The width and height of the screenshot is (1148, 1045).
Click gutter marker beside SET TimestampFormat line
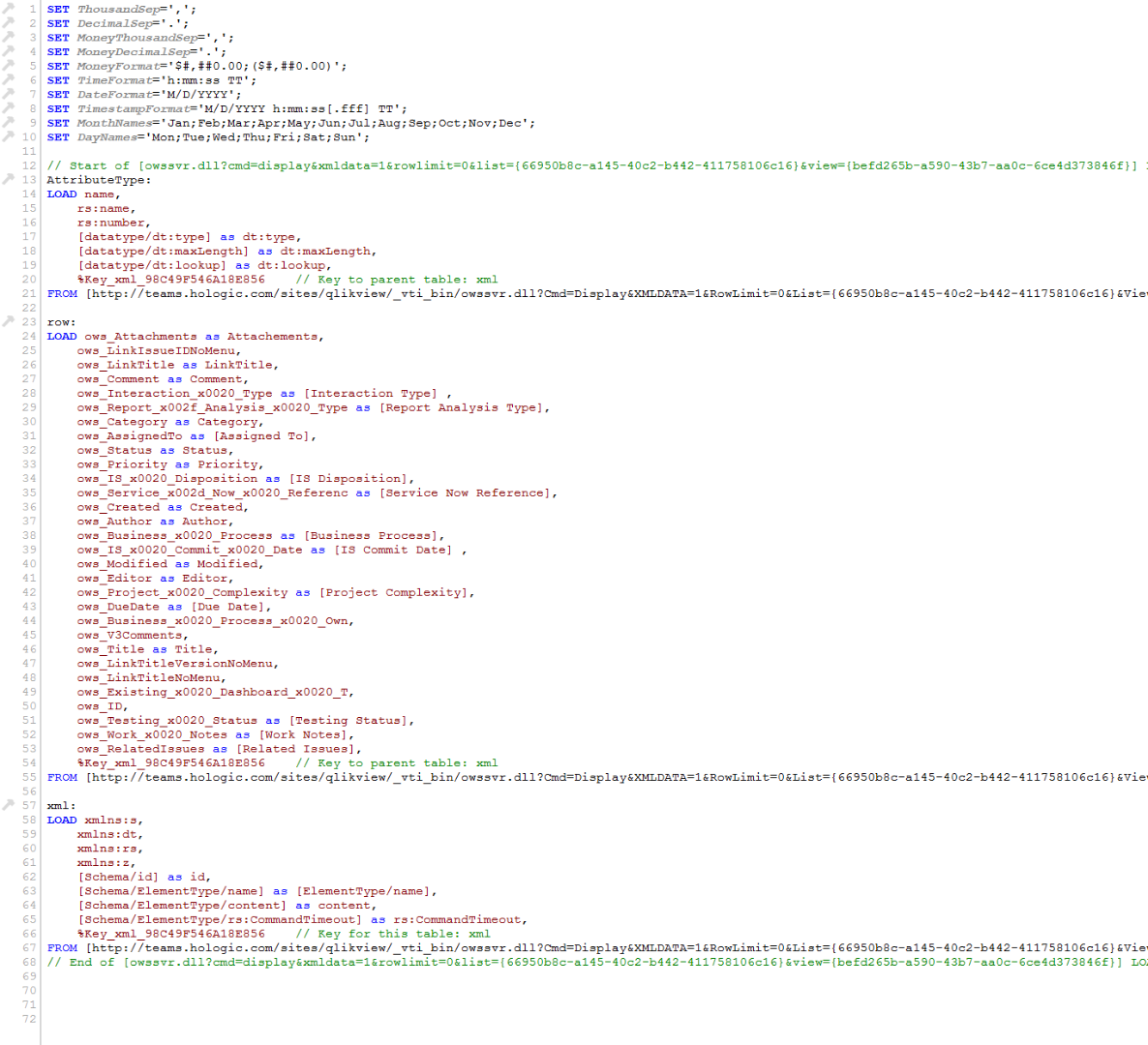(8, 108)
